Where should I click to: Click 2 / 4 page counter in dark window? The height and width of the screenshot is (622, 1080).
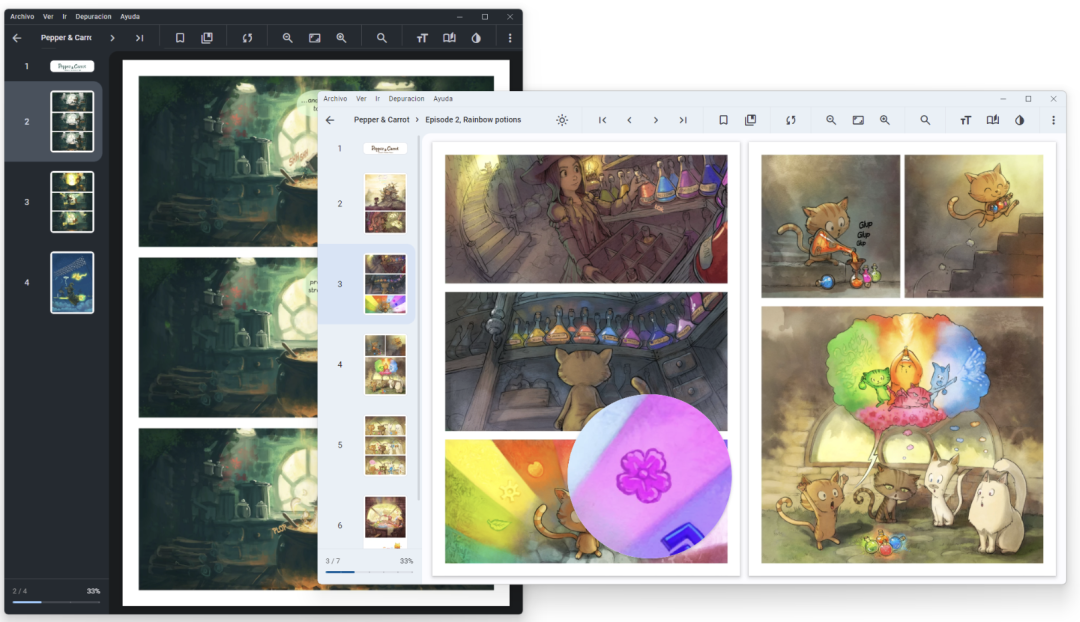(x=20, y=591)
